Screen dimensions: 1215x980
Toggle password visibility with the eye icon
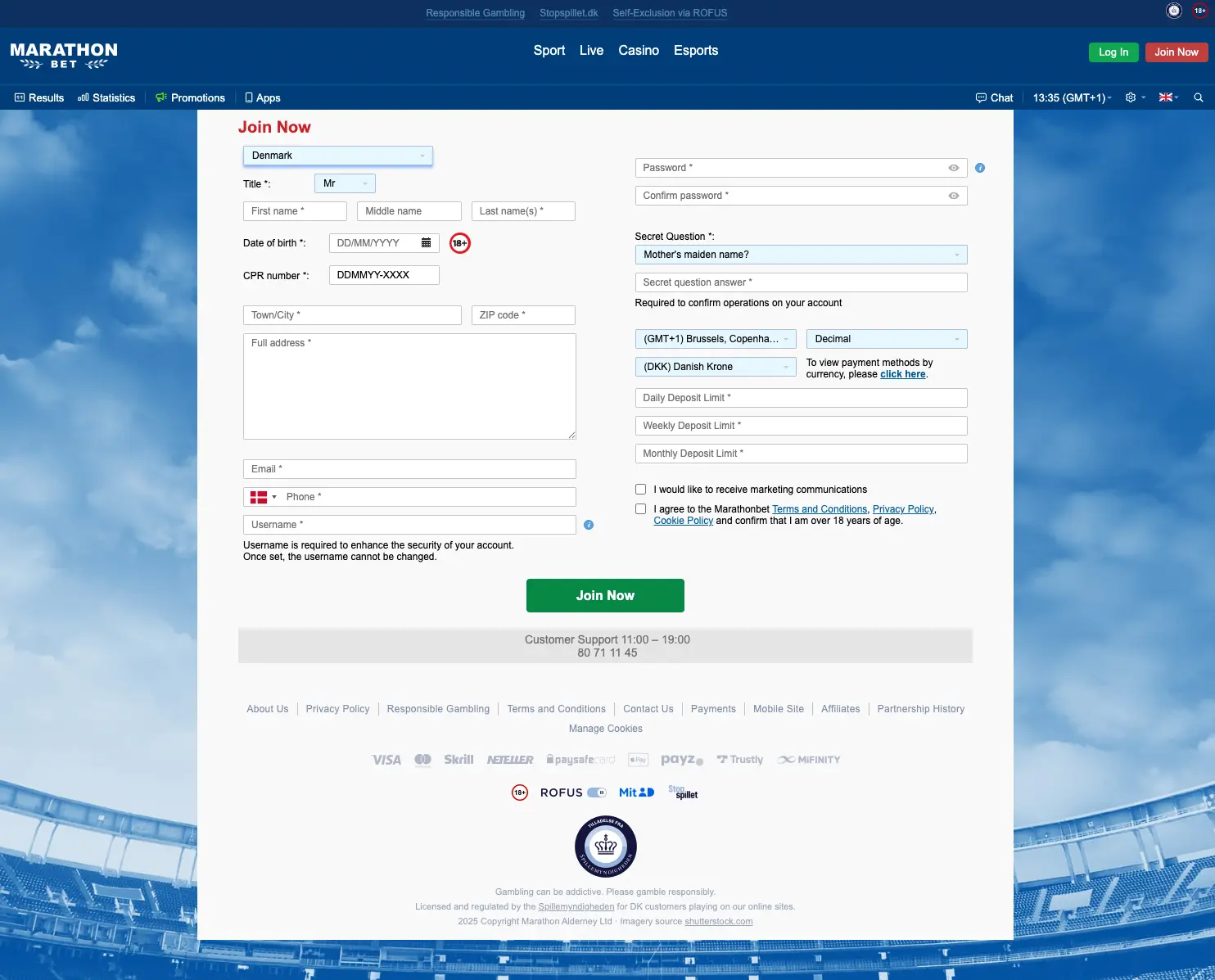coord(952,167)
